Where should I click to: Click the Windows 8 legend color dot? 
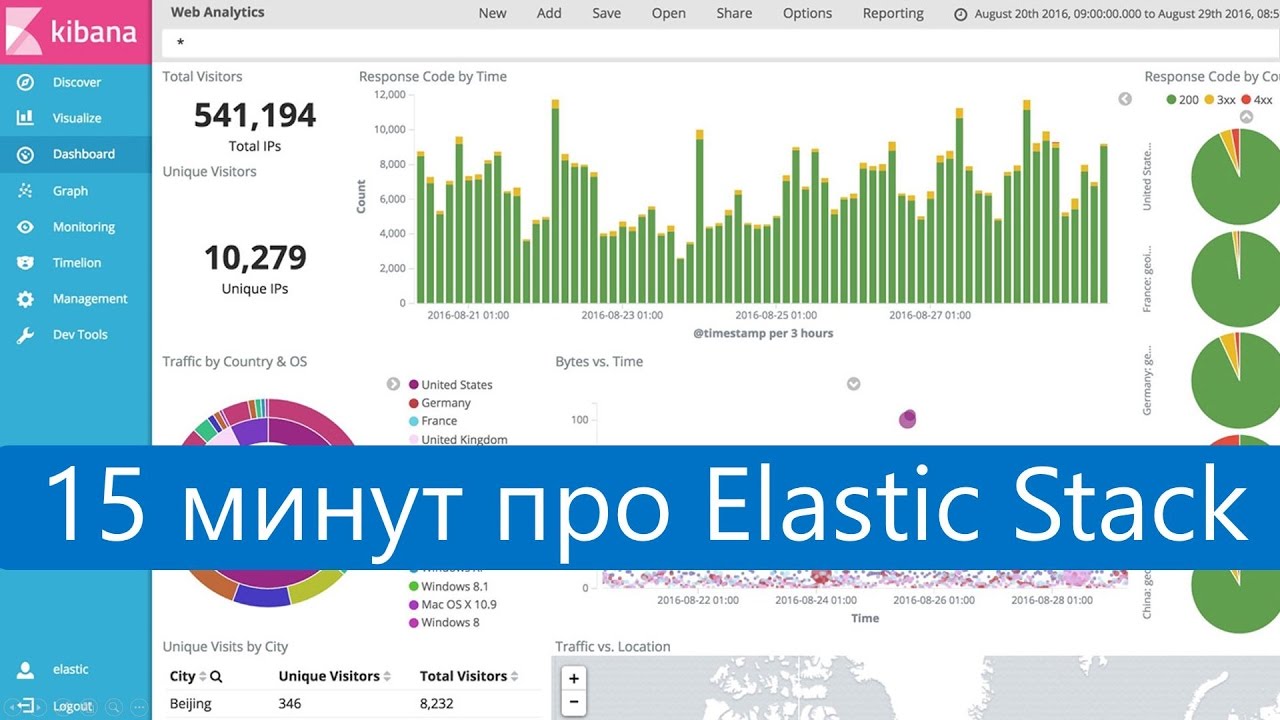(x=413, y=622)
